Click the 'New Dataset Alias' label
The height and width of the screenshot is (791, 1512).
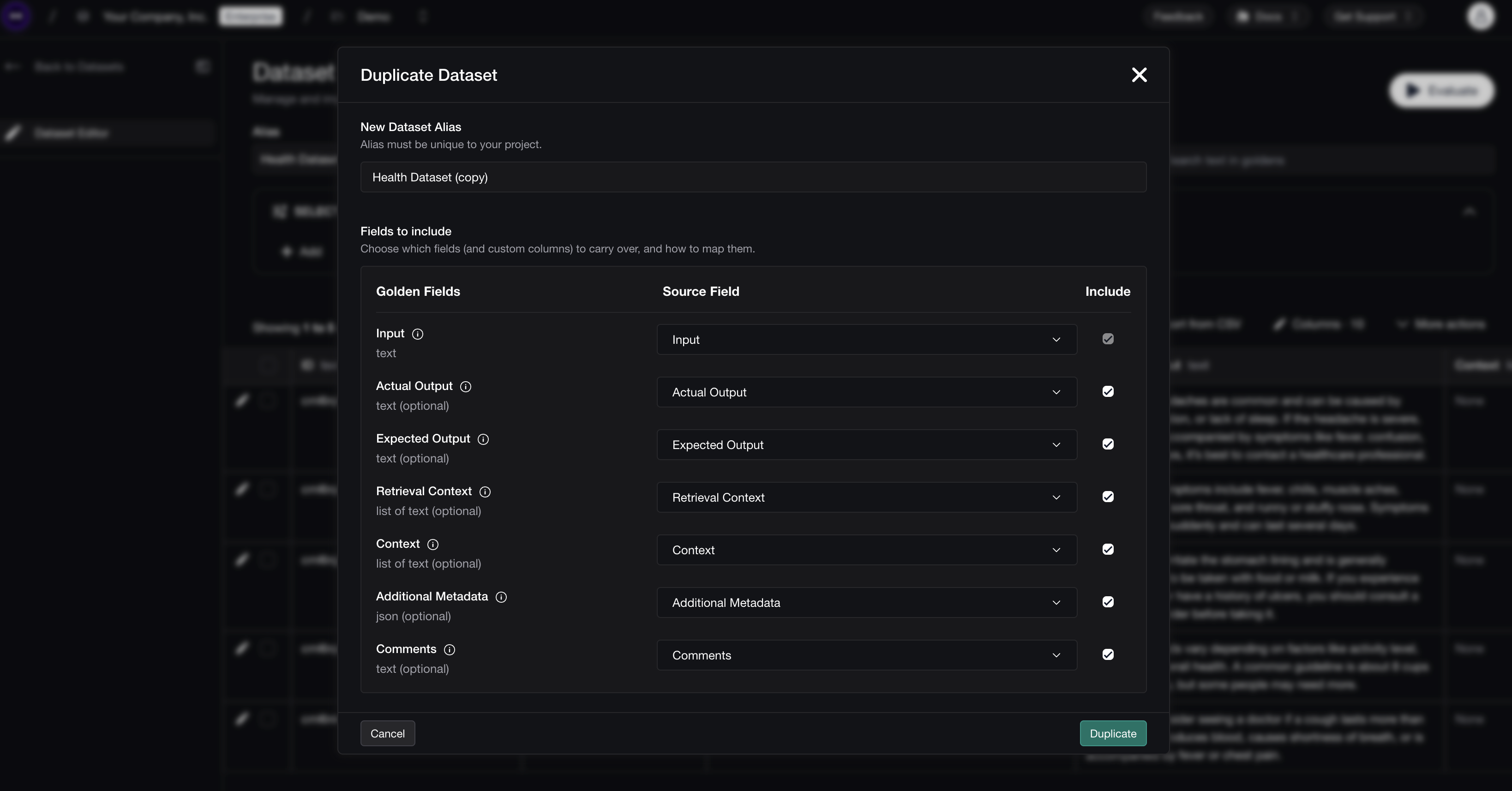pos(411,127)
